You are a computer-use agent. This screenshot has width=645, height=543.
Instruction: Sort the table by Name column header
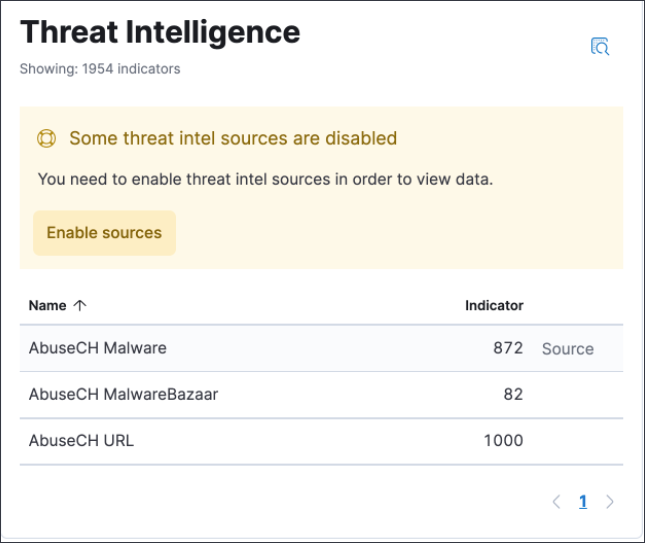click(48, 306)
